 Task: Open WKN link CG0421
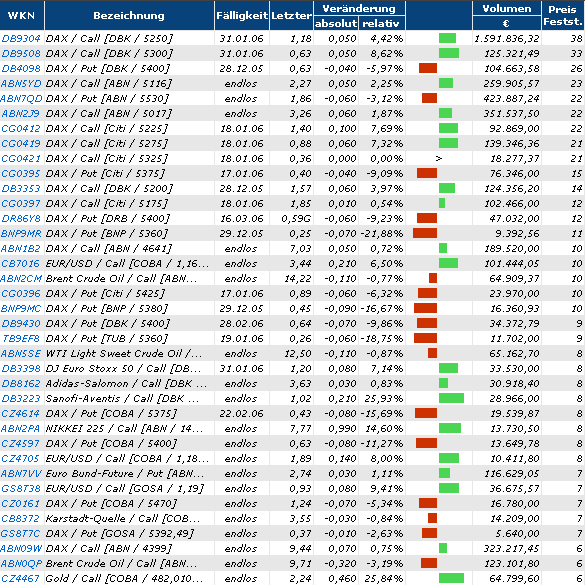21,159
